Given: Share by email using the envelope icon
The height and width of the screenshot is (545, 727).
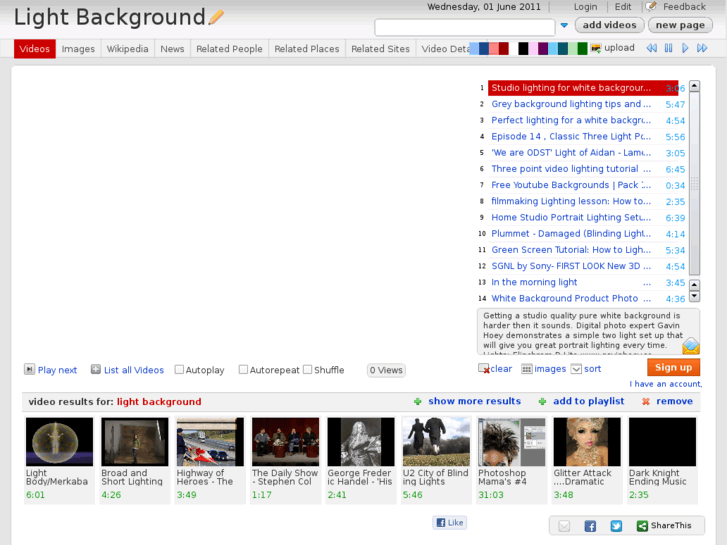Looking at the screenshot, I should click(x=564, y=526).
